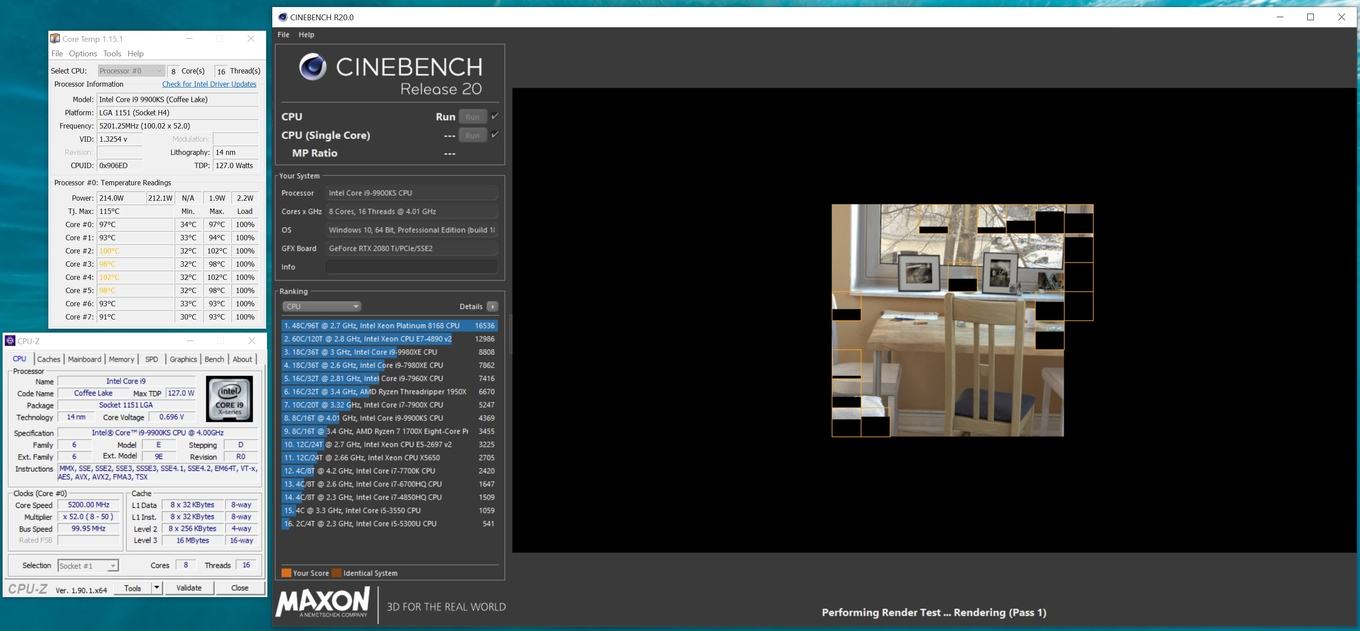The height and width of the screenshot is (631, 1360).
Task: Click the Frequency value 5201.25MHz in Core Temp
Action: coord(177,126)
